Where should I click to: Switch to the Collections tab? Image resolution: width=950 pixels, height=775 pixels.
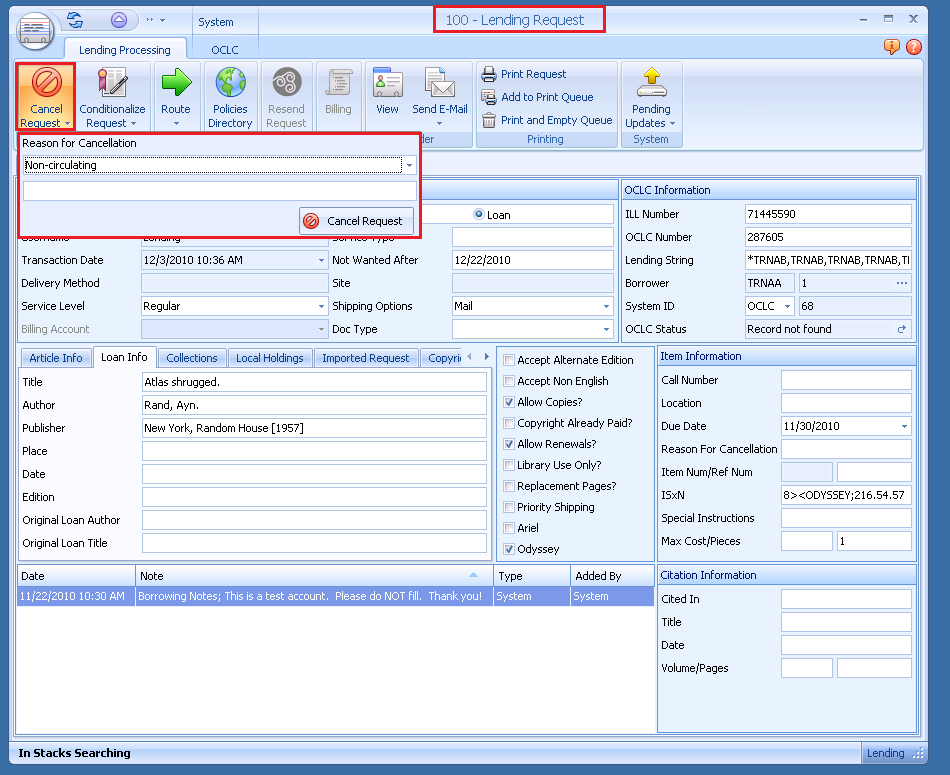pos(191,358)
